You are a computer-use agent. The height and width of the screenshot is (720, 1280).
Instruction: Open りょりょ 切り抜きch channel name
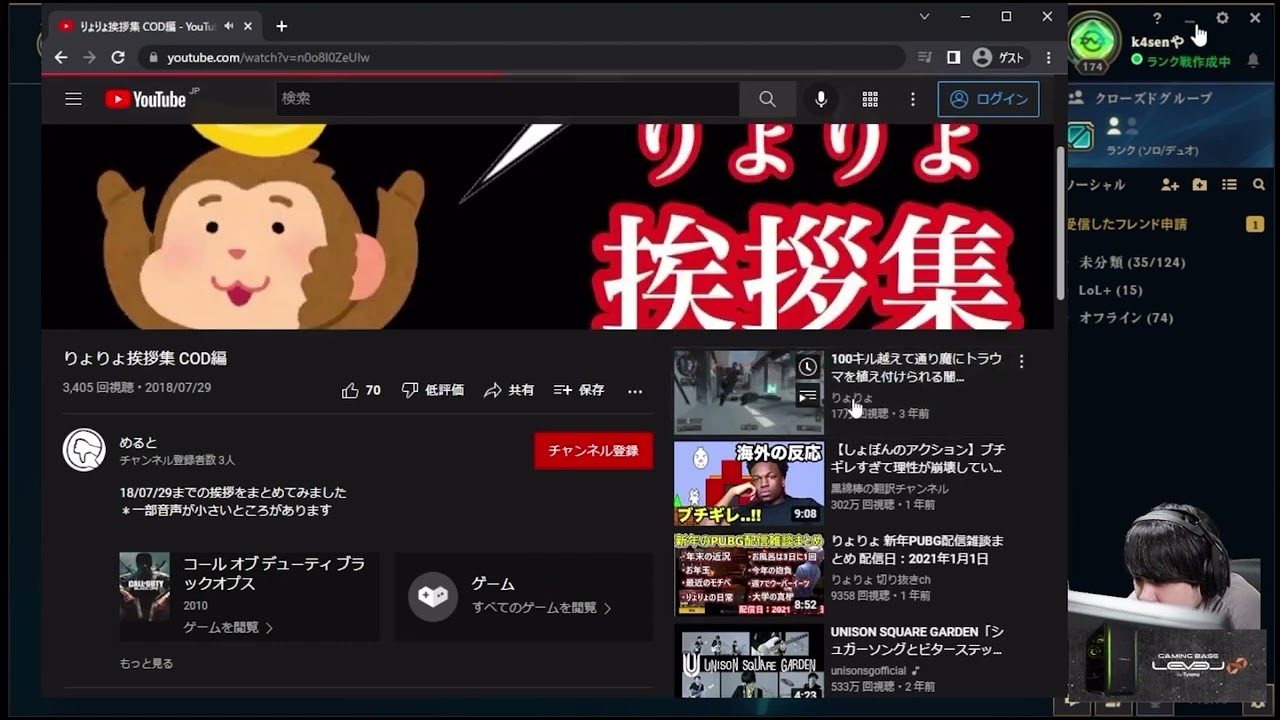pos(880,580)
